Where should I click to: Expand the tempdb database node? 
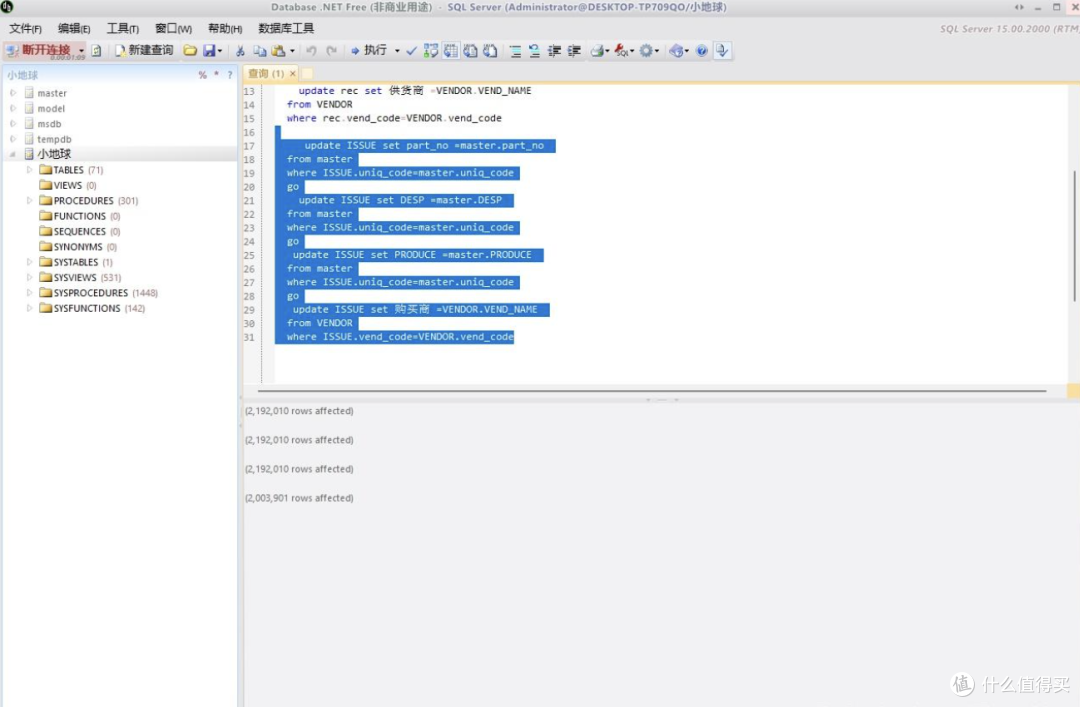pos(13,139)
